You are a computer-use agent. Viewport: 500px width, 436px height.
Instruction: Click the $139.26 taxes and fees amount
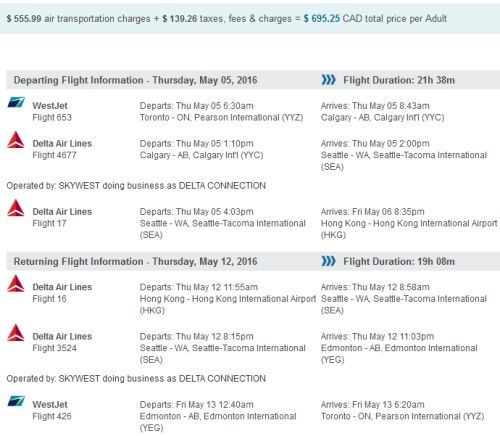(180, 18)
